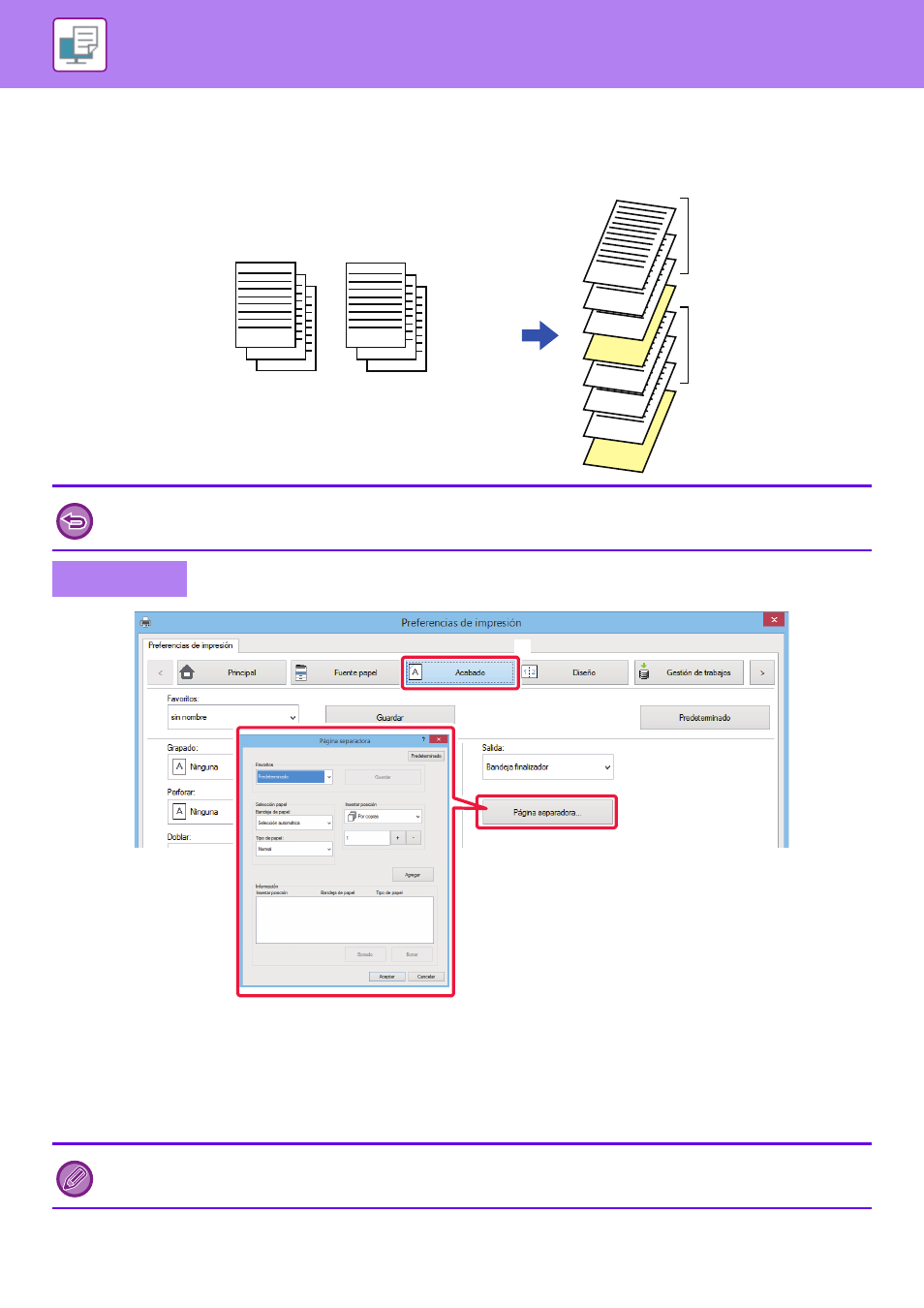The width and height of the screenshot is (924, 1308).
Task: Click the printer icon in title bar
Action: tap(146, 622)
